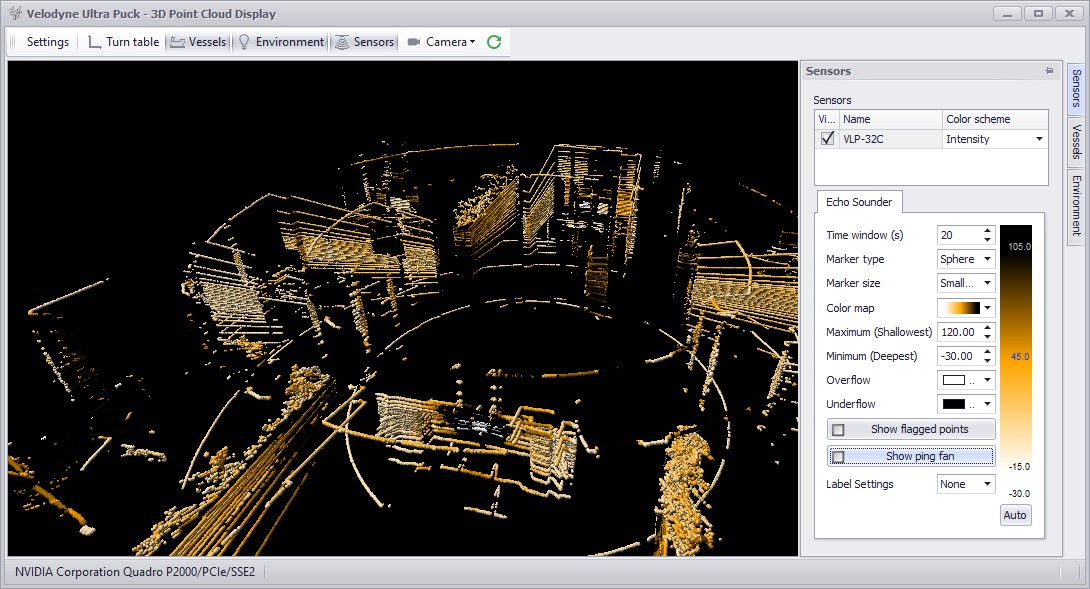Click the Auto button

pos(1015,515)
